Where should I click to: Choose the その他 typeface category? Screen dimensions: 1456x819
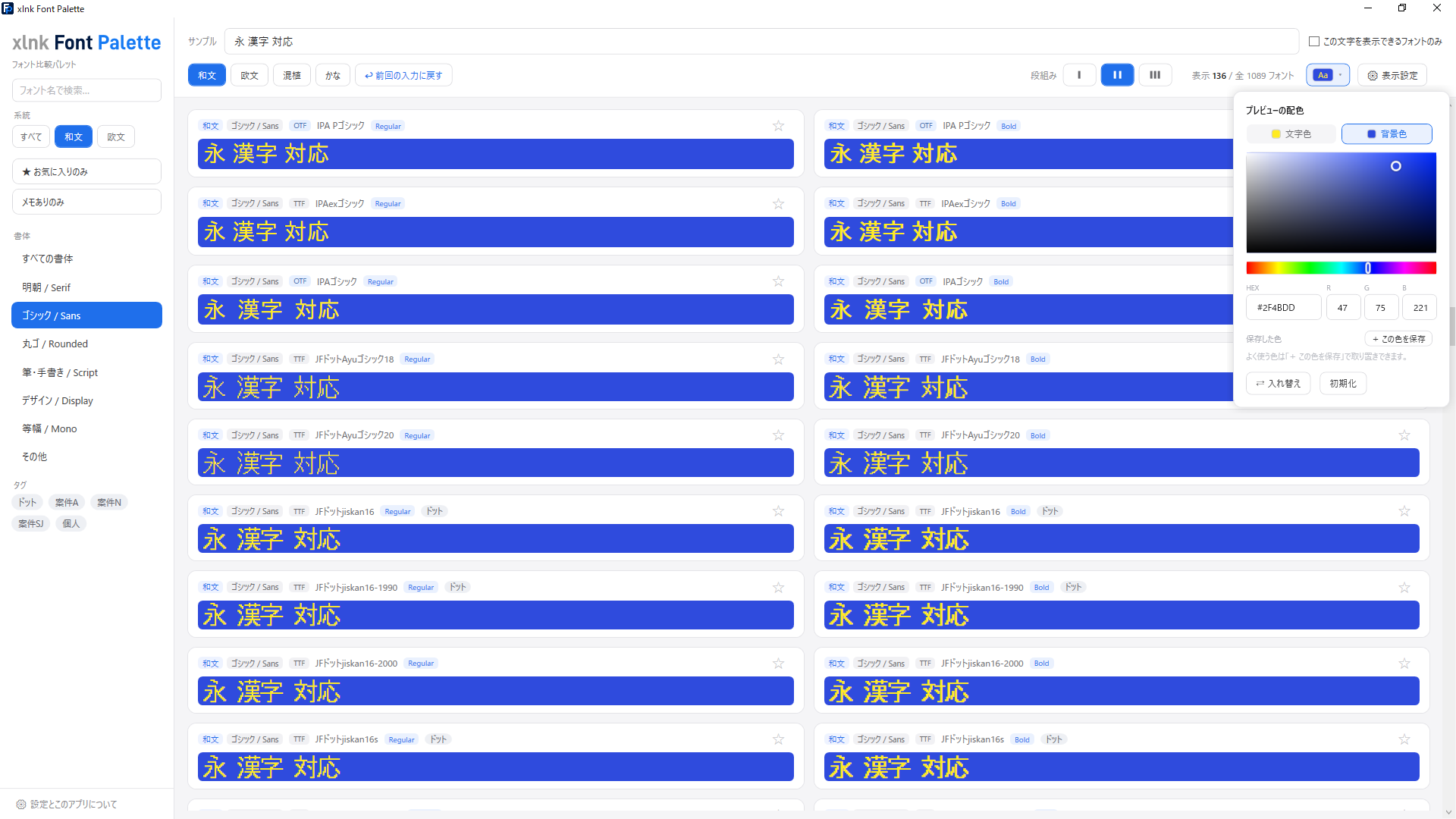pyautogui.click(x=86, y=457)
